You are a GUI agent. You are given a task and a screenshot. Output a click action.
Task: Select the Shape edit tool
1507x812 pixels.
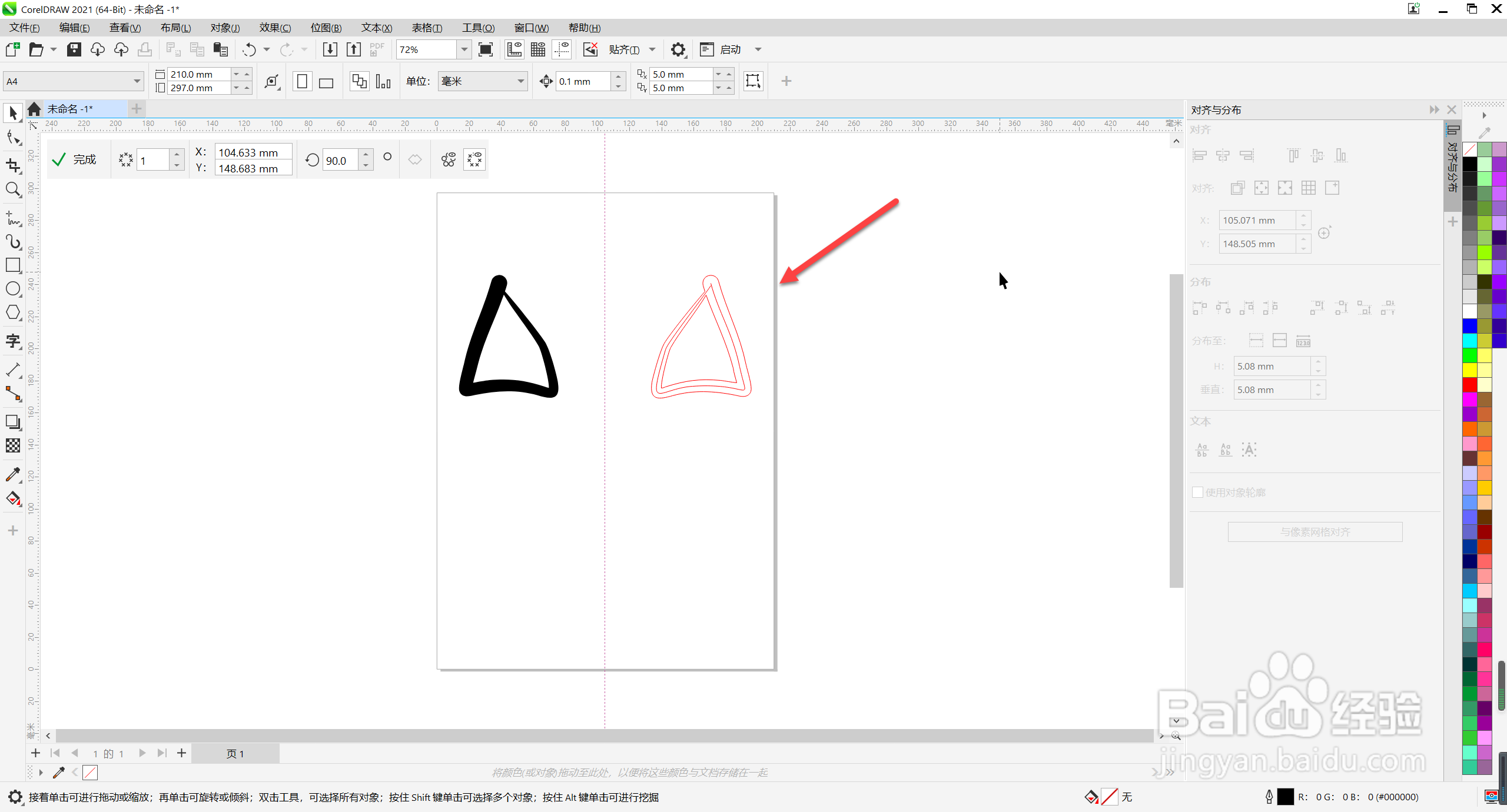point(13,138)
